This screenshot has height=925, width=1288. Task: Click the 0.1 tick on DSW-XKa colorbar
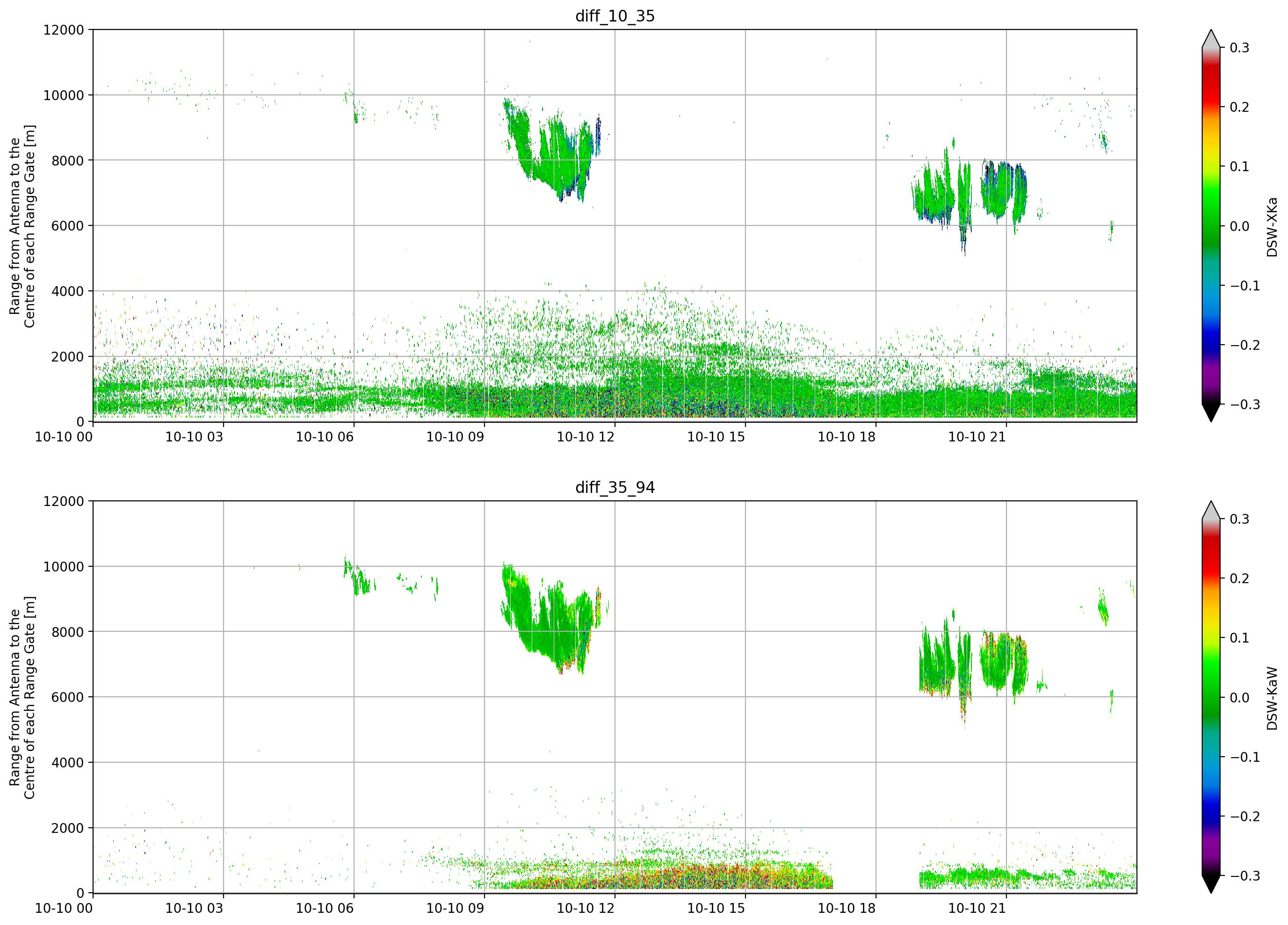[1240, 166]
